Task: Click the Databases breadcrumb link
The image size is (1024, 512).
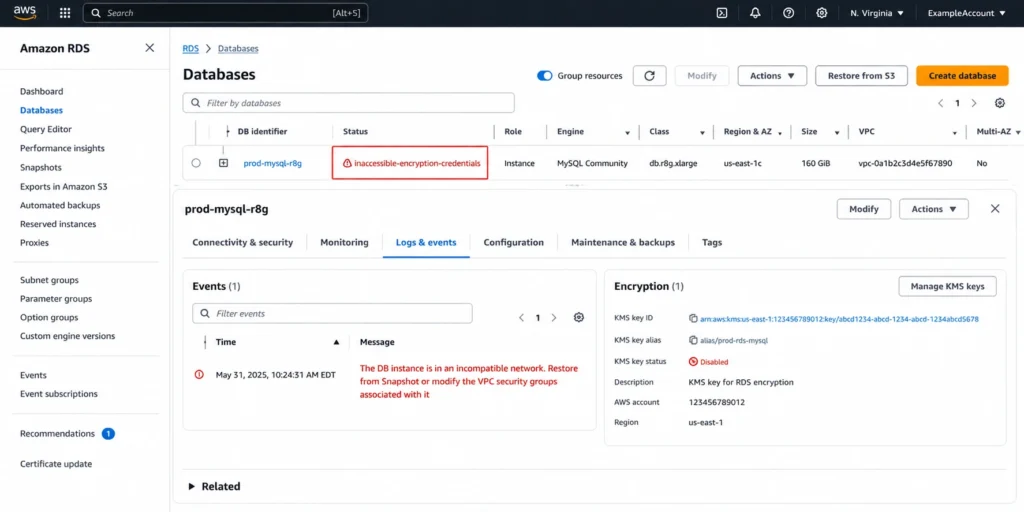Action: [x=238, y=48]
